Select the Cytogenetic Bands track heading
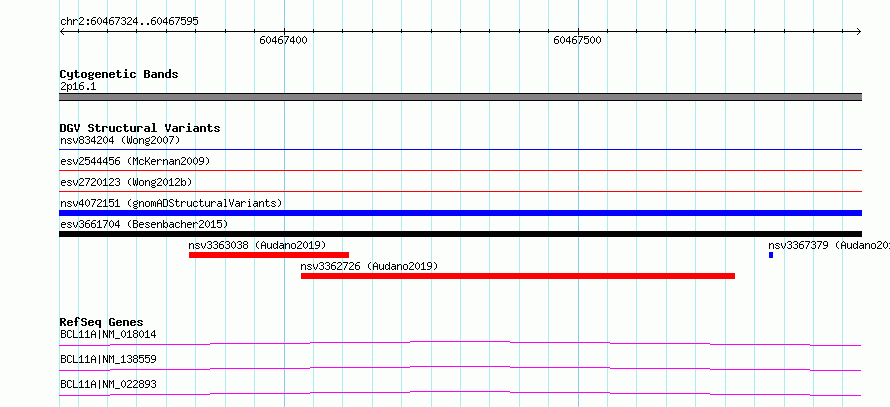 click(x=119, y=74)
